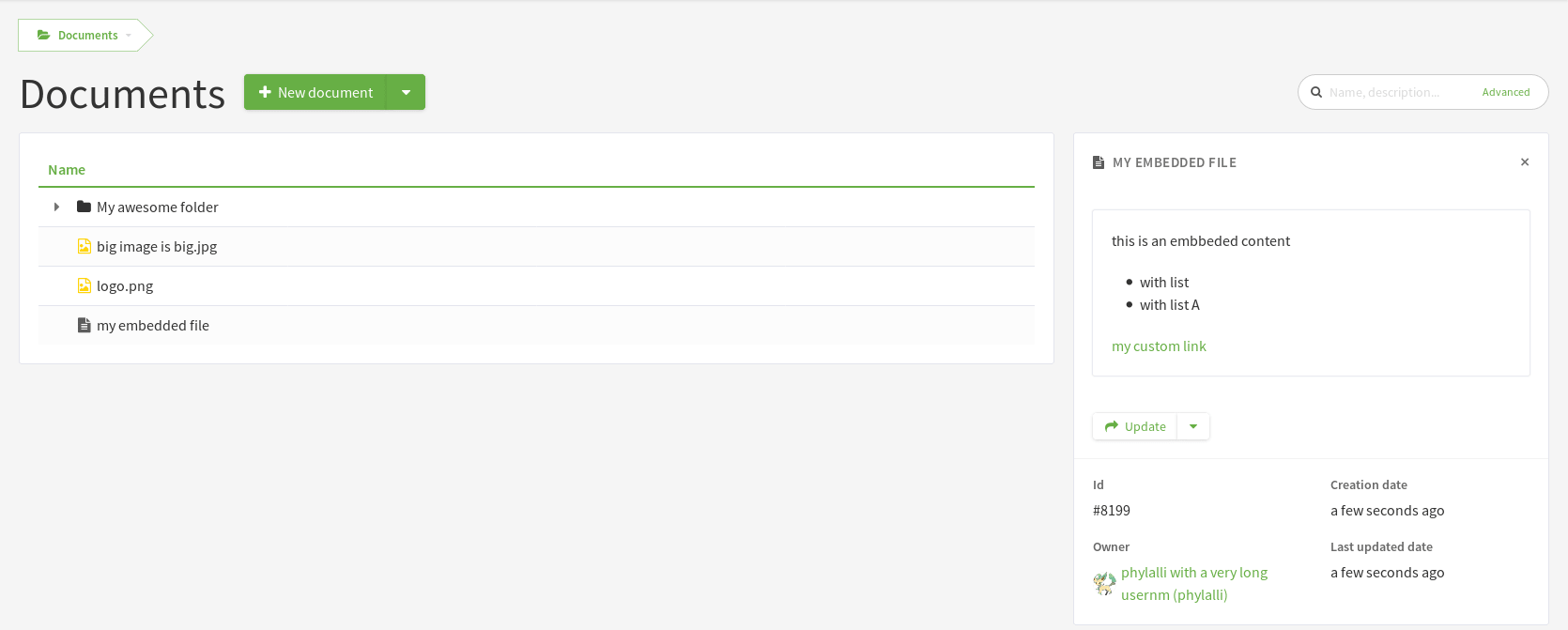Click the image icon beside logo.png

pos(85,285)
